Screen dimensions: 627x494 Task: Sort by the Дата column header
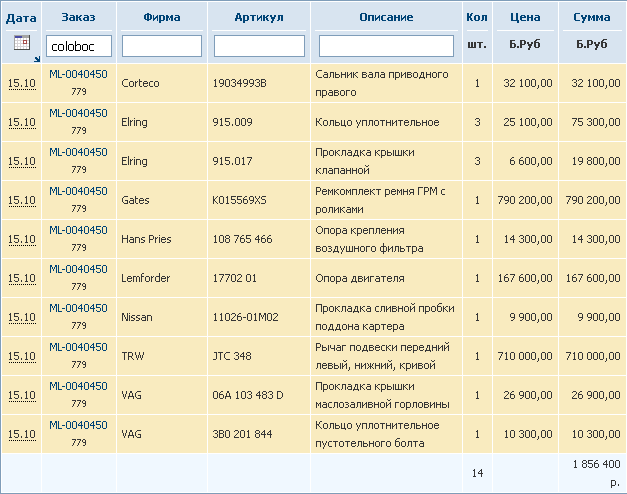coord(21,18)
